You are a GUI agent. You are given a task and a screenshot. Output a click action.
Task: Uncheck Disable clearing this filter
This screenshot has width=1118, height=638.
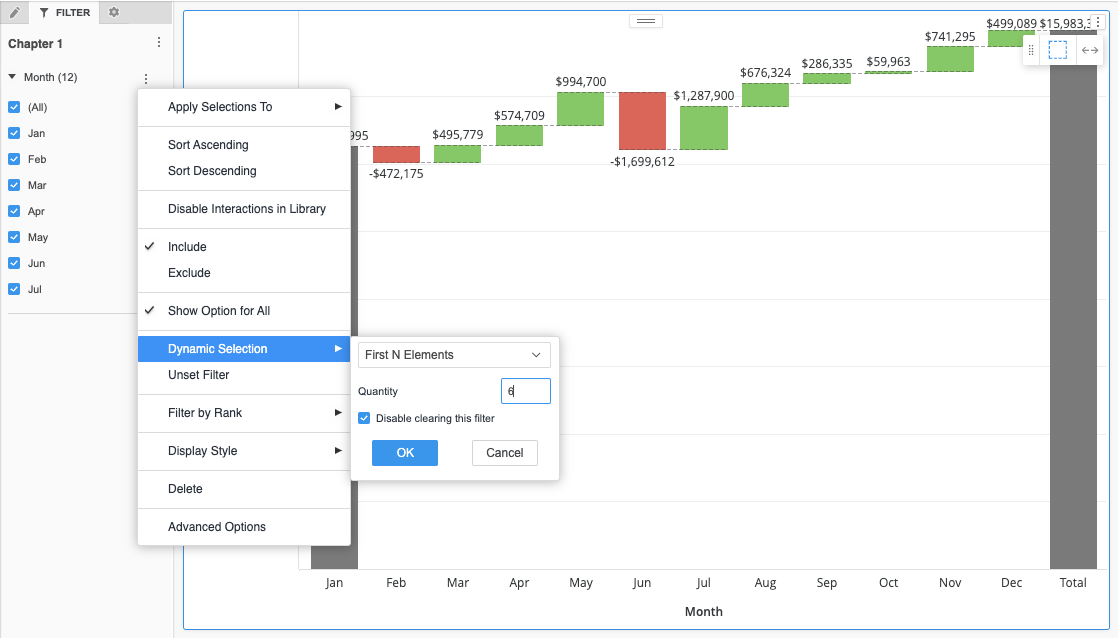click(365, 418)
